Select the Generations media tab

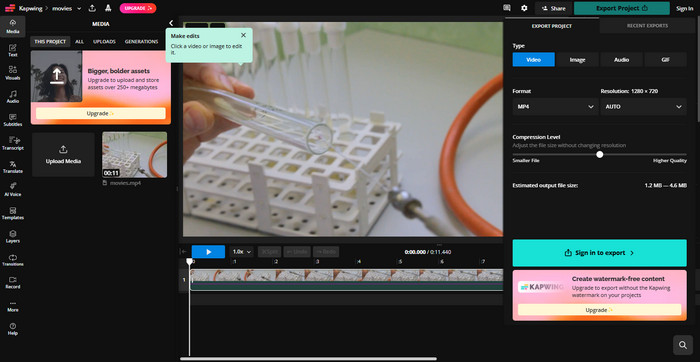tap(142, 42)
